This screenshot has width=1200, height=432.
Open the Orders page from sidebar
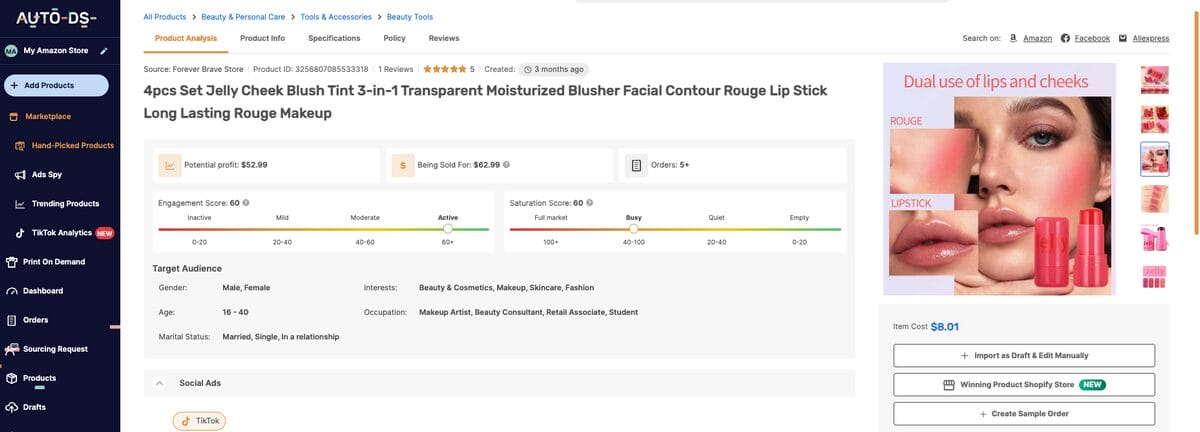[x=36, y=320]
